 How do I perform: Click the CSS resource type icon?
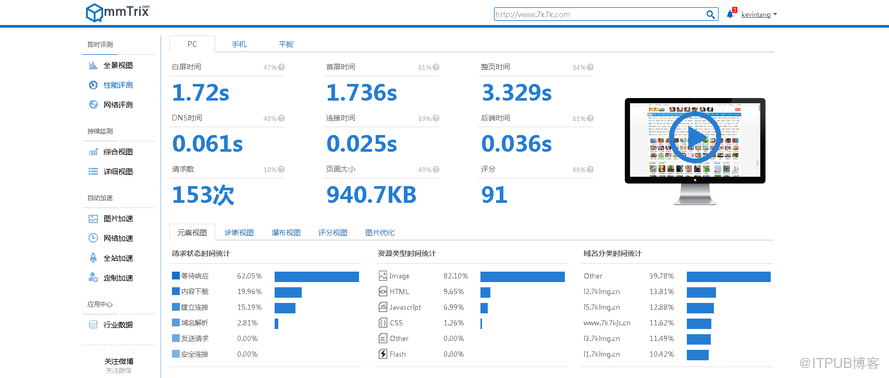coord(382,323)
